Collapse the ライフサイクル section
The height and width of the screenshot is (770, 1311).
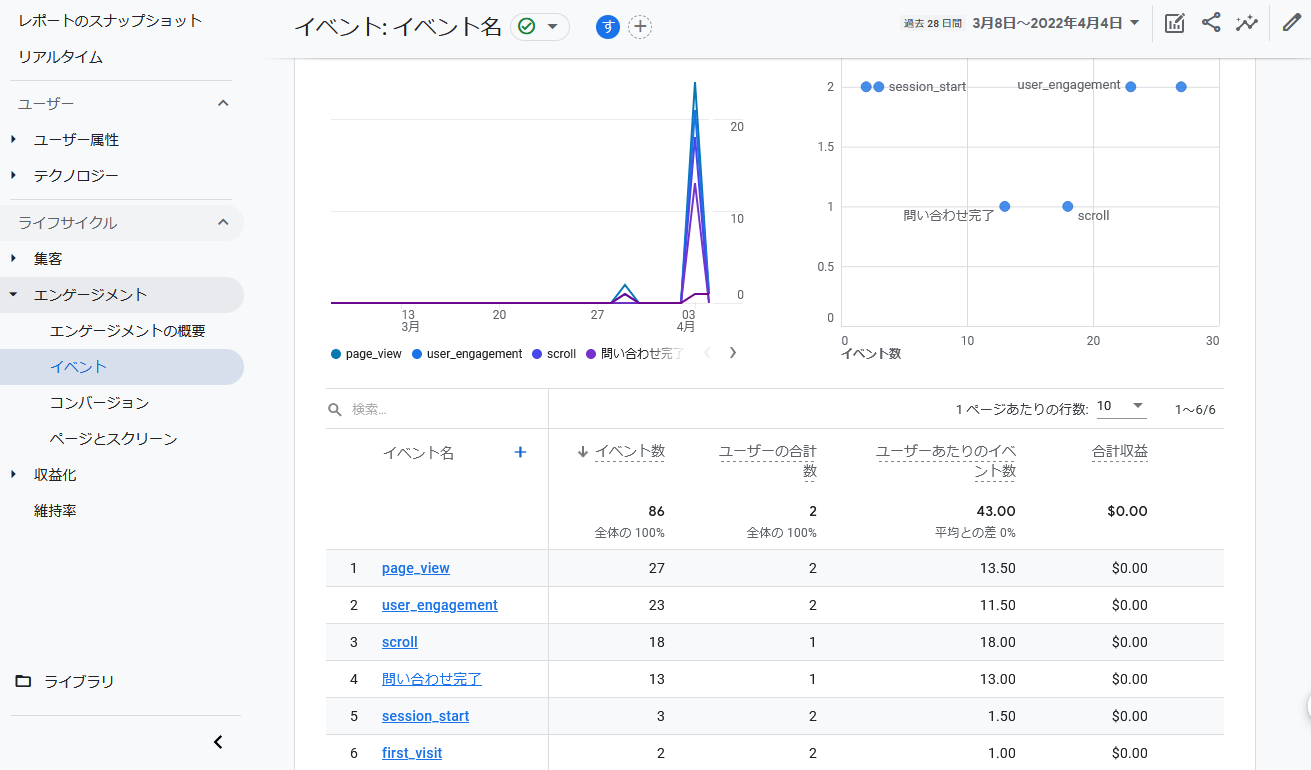click(x=223, y=222)
